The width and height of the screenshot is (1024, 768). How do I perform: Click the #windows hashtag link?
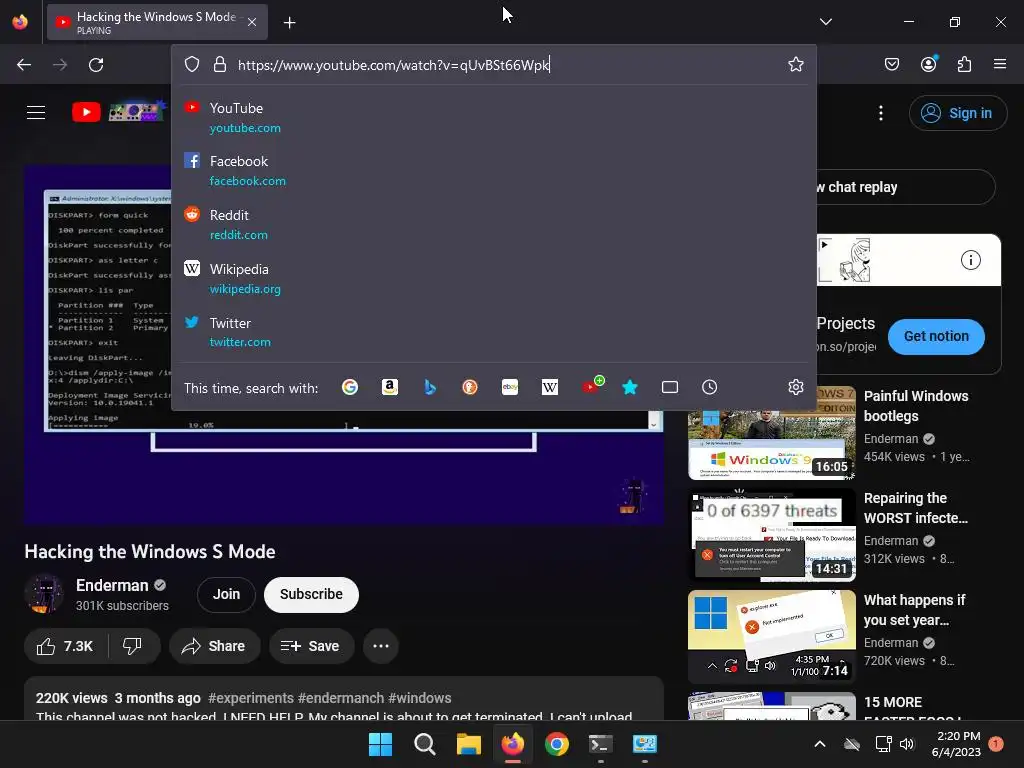(x=420, y=698)
